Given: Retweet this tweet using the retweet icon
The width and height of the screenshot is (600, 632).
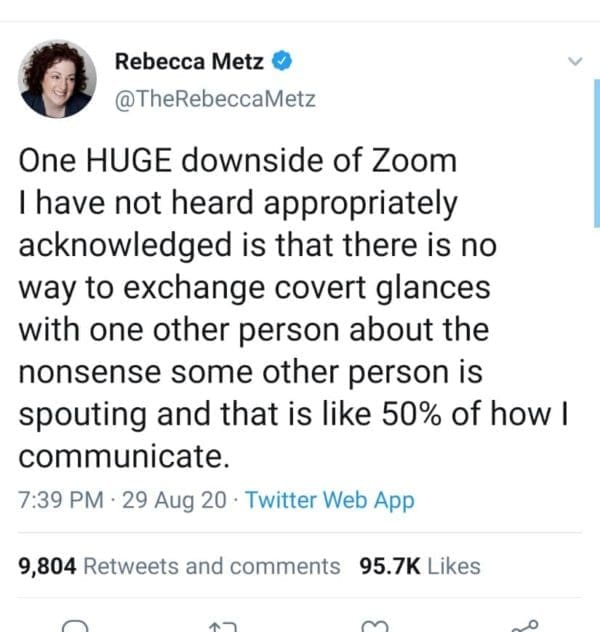Looking at the screenshot, I should coord(222,625).
